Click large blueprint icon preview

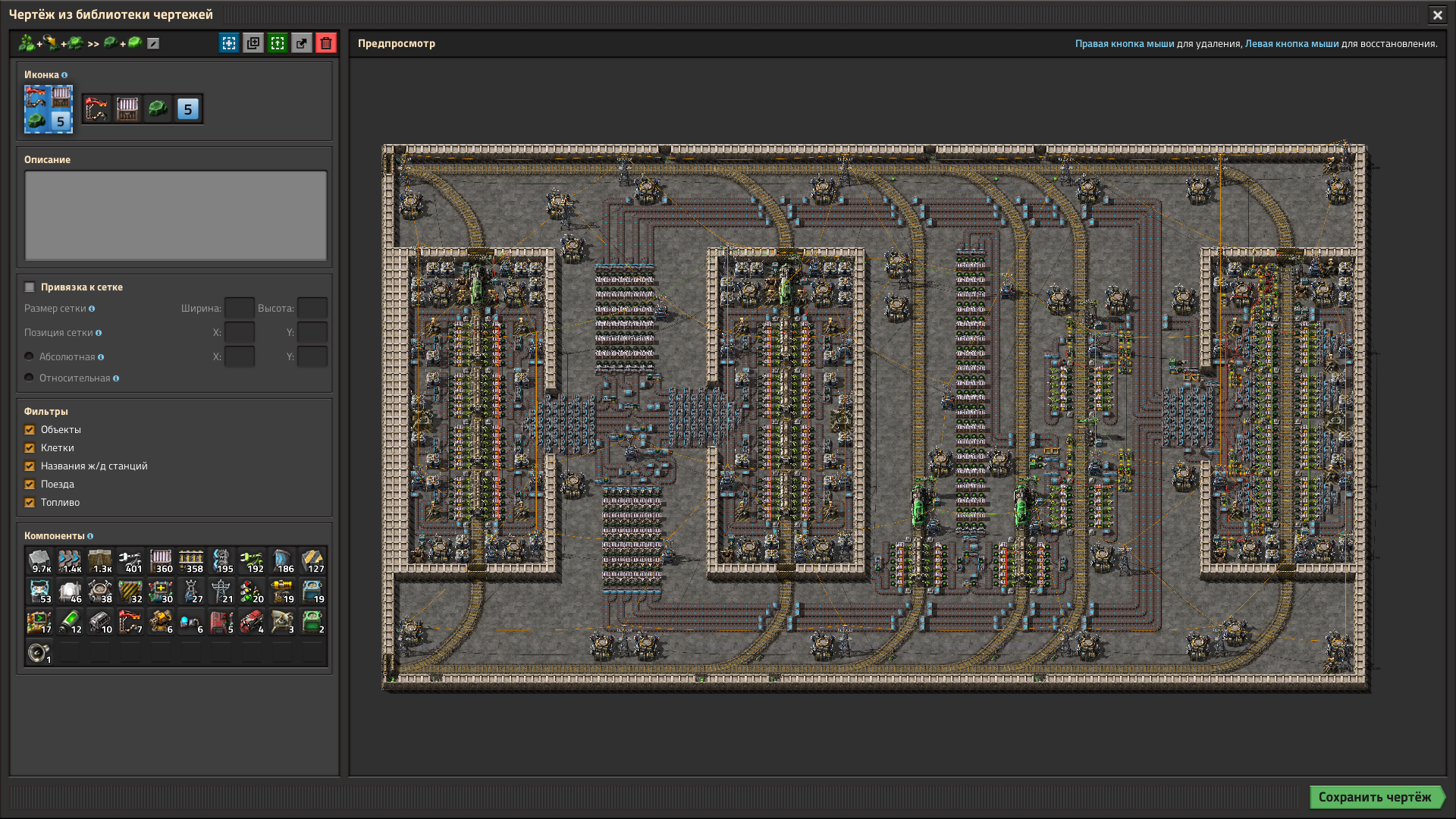(x=49, y=108)
